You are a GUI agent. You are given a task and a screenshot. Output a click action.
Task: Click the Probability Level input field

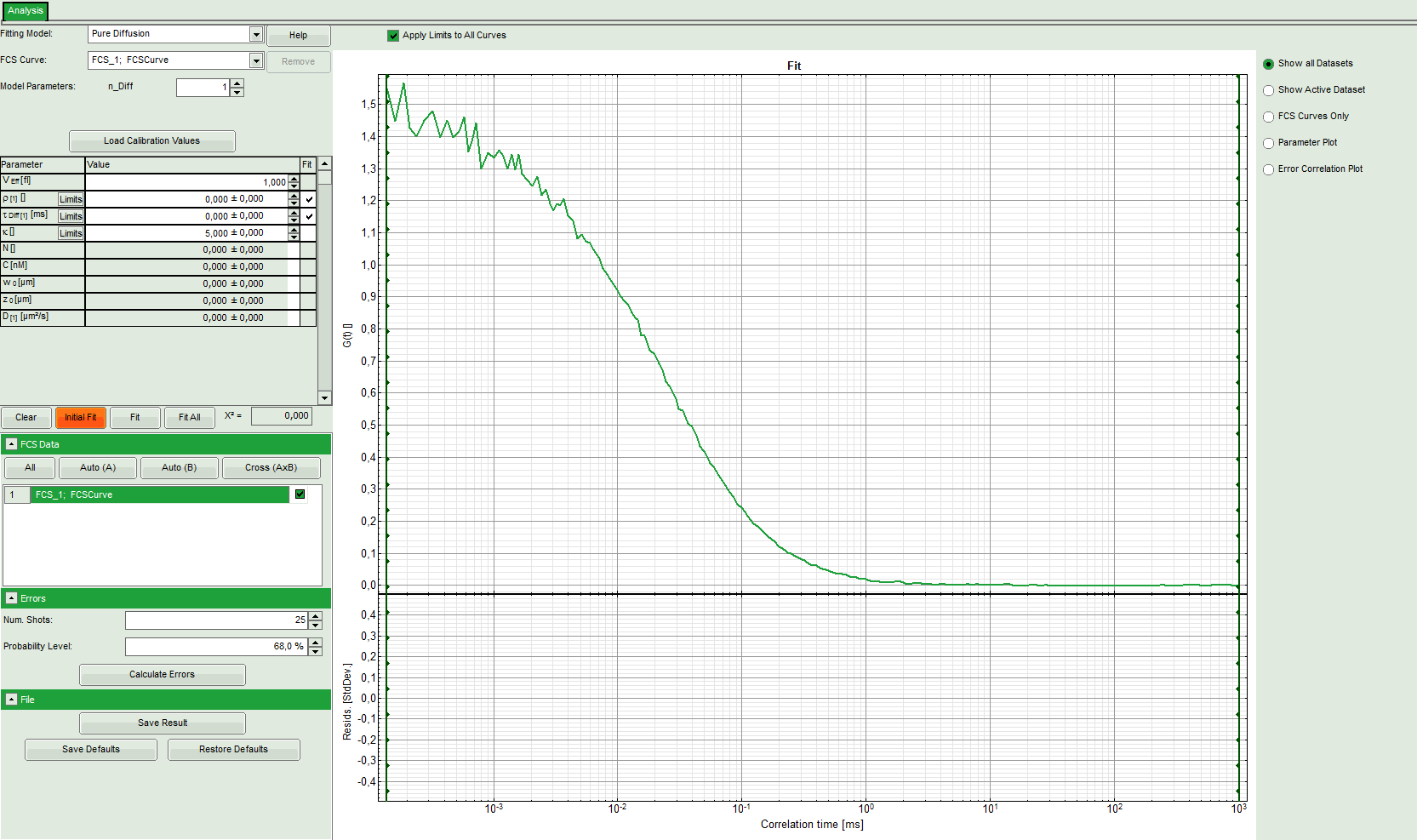click(216, 647)
